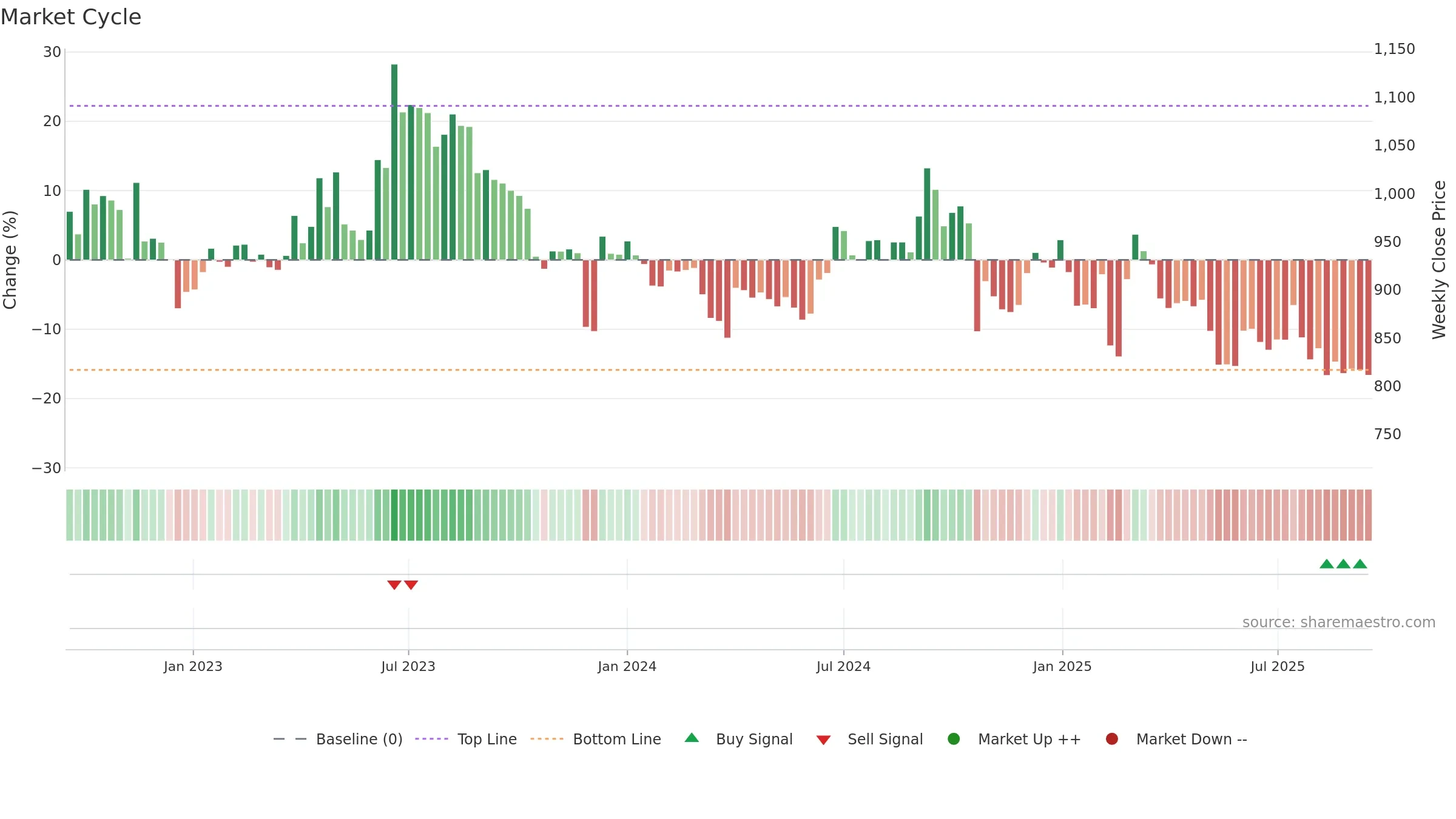
Task: Click the 850 price axis label
Action: tap(1387, 338)
